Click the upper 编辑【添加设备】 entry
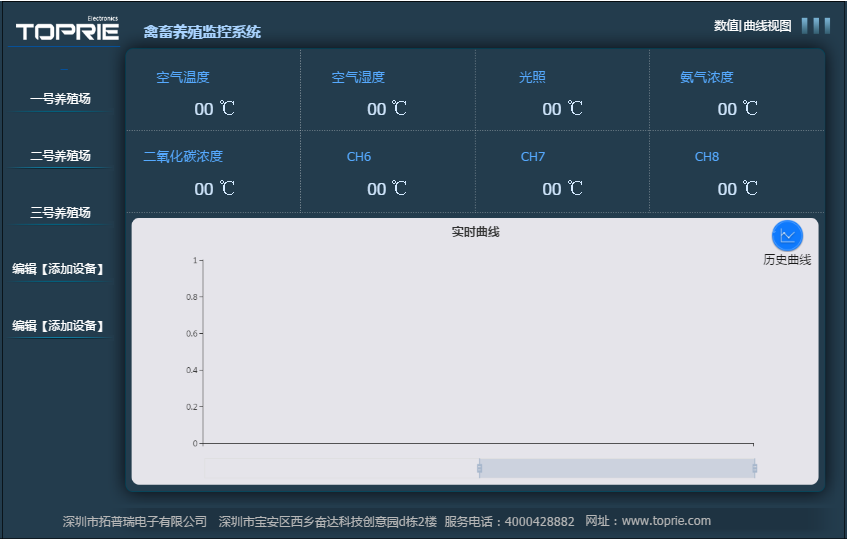Viewport: 847px width, 541px height. coord(58,269)
